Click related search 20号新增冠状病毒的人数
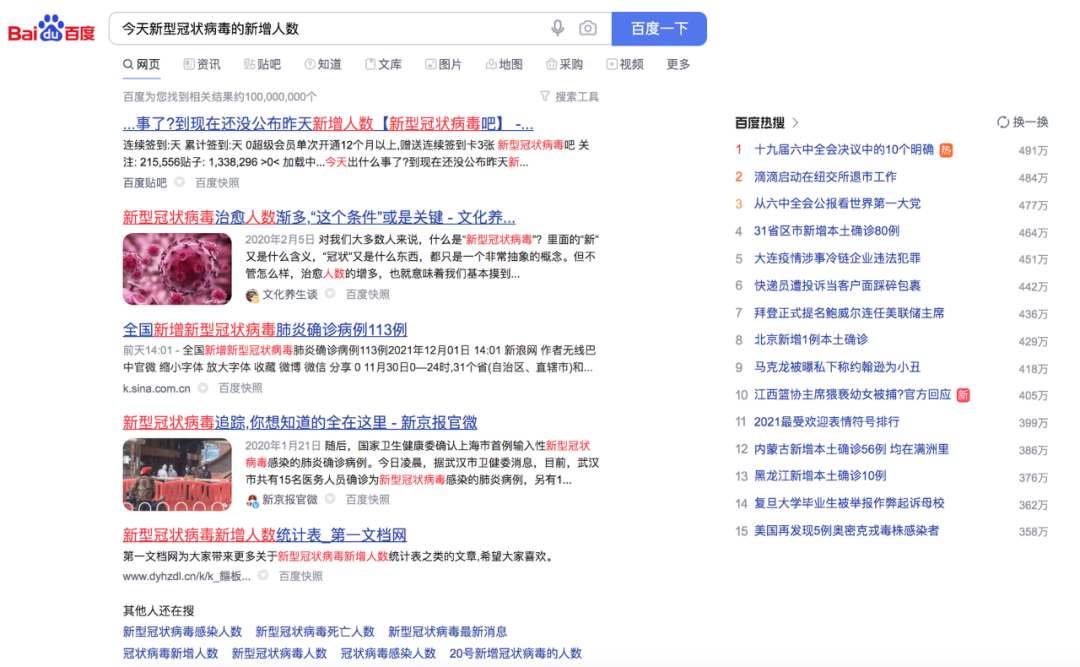This screenshot has width=1080, height=667. point(515,654)
